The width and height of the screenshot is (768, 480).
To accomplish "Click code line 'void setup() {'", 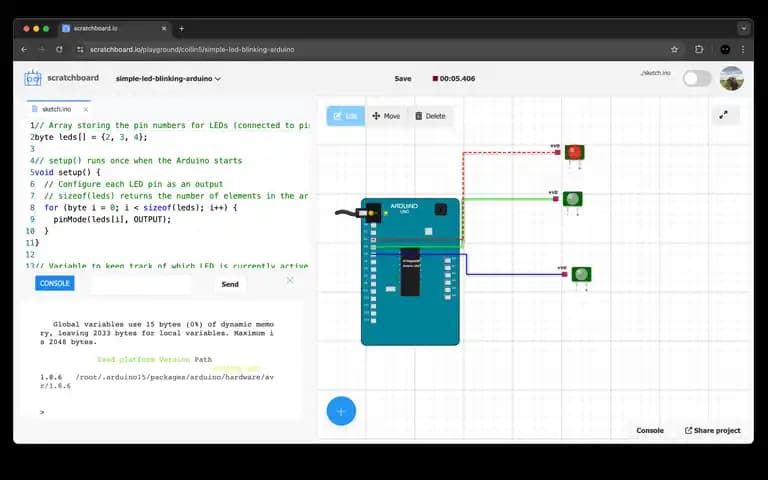I will (x=68, y=172).
